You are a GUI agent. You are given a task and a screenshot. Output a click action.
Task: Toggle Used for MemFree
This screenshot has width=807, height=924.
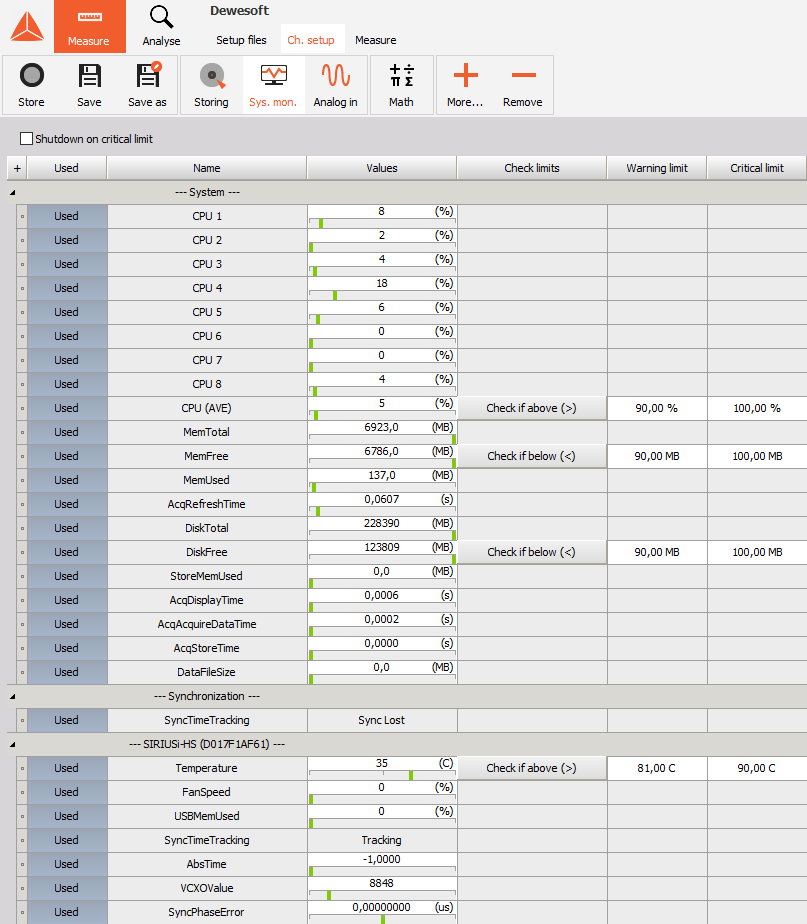(x=67, y=456)
